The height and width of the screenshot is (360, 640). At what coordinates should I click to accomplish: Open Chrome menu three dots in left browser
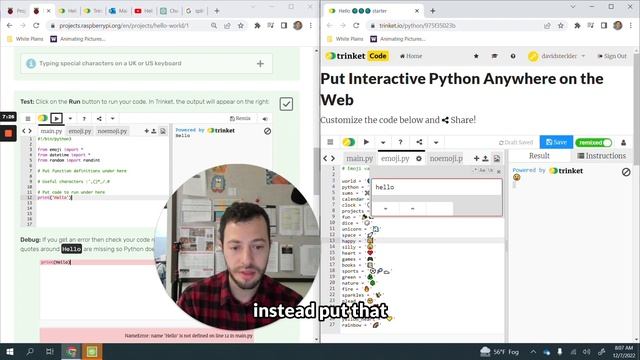pyautogui.click(x=311, y=25)
